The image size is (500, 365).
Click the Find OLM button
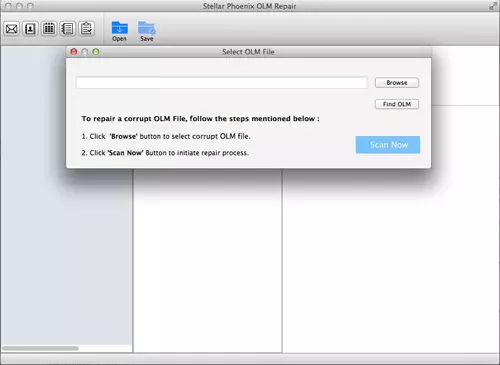(x=397, y=104)
